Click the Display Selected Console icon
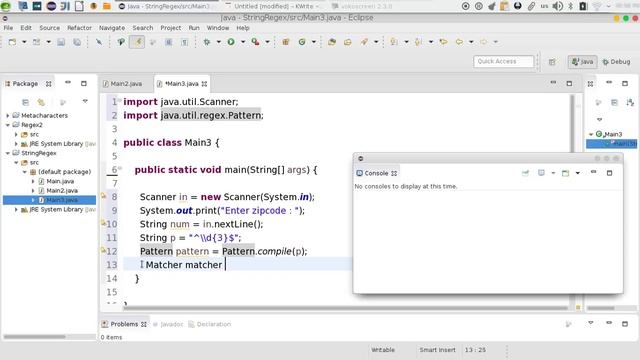 coord(541,173)
